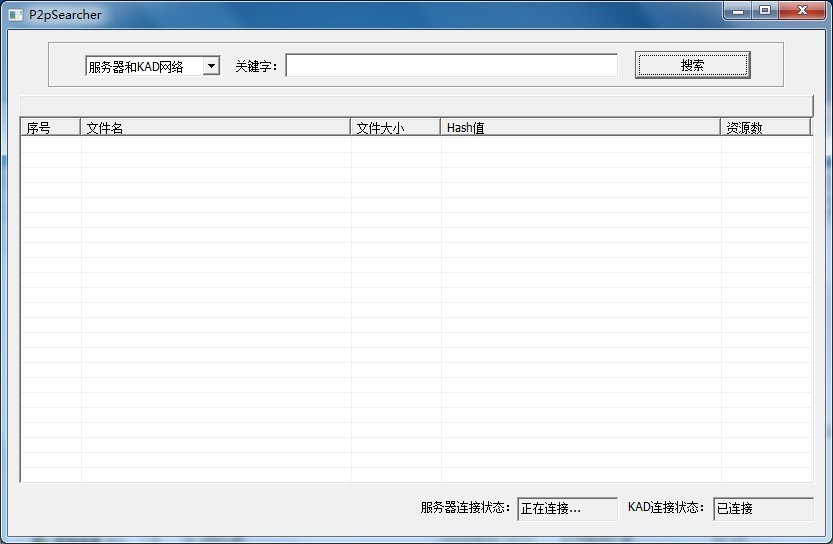Click the KAD status field showing 已连接

pos(763,508)
